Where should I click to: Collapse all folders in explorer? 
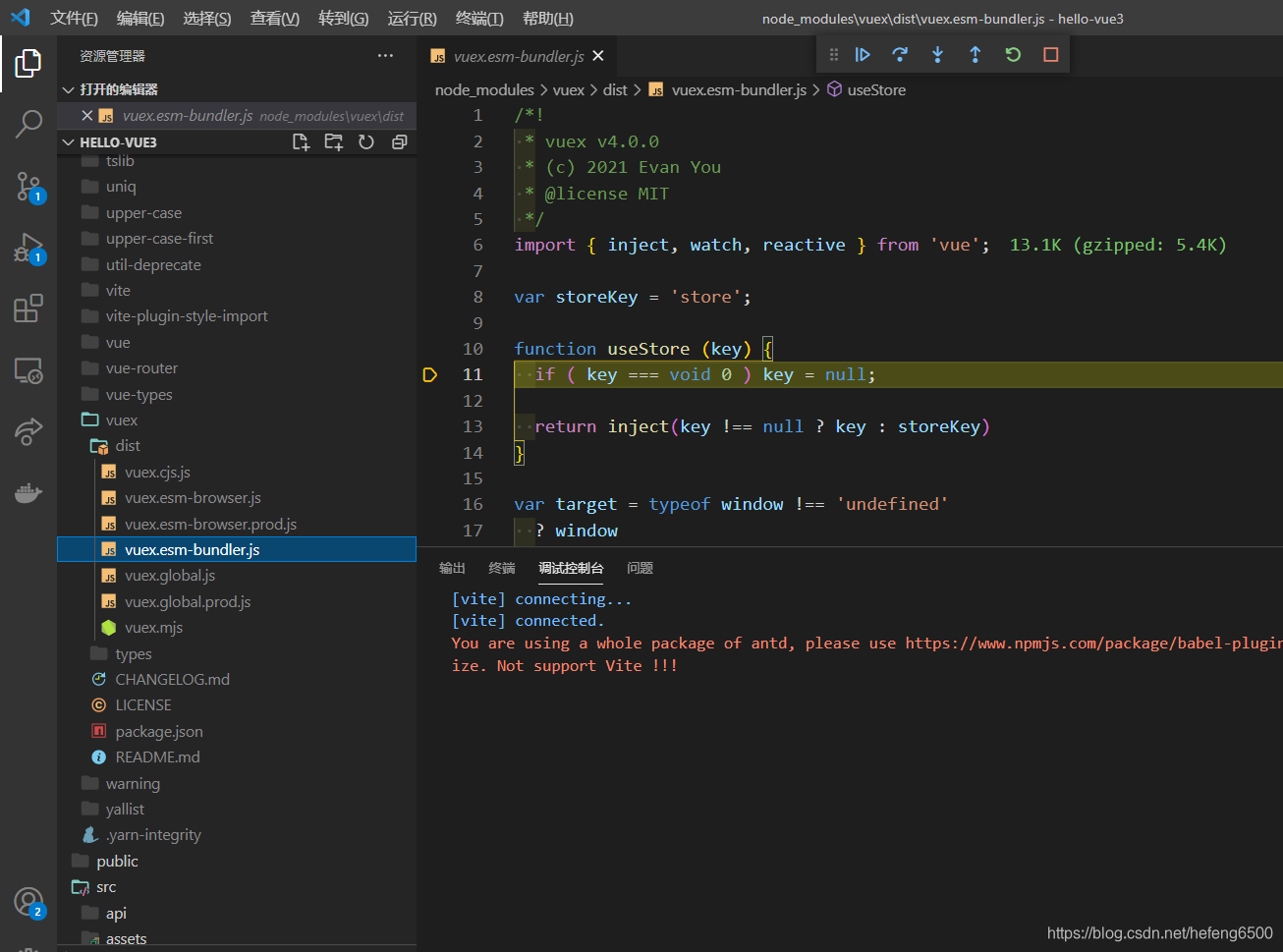click(x=399, y=142)
